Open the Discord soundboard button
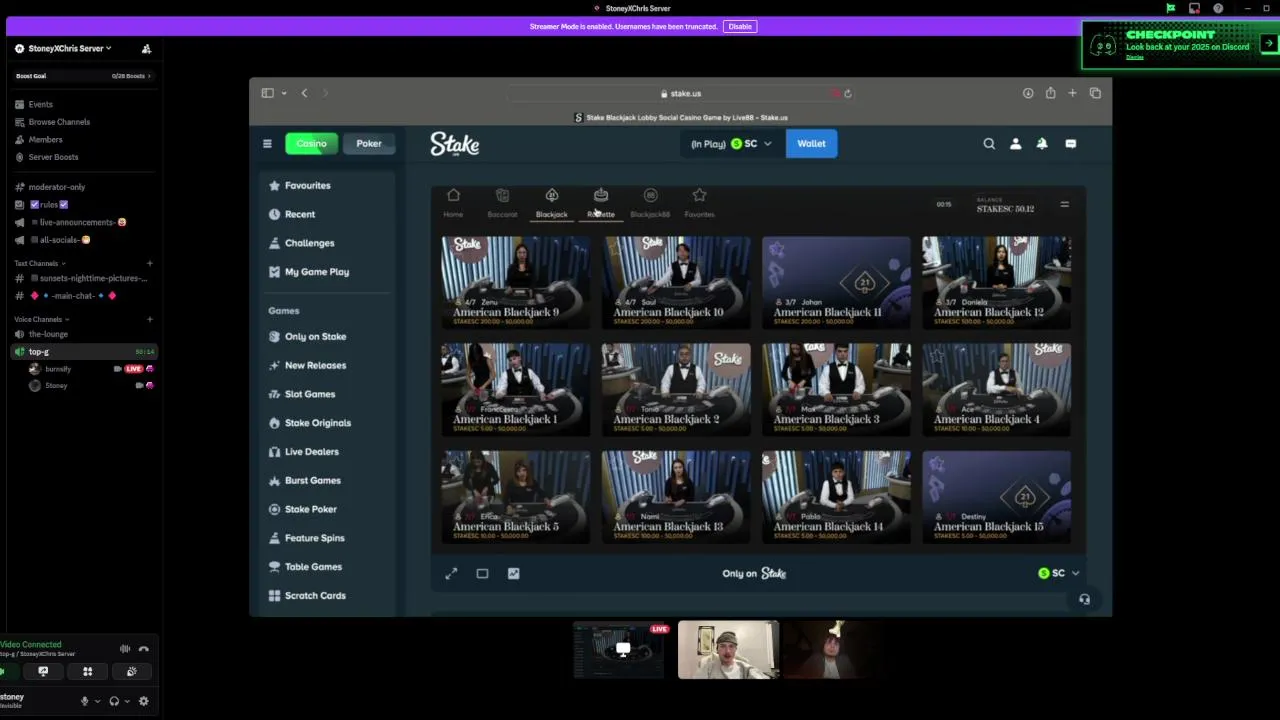The image size is (1280, 720). pos(131,672)
